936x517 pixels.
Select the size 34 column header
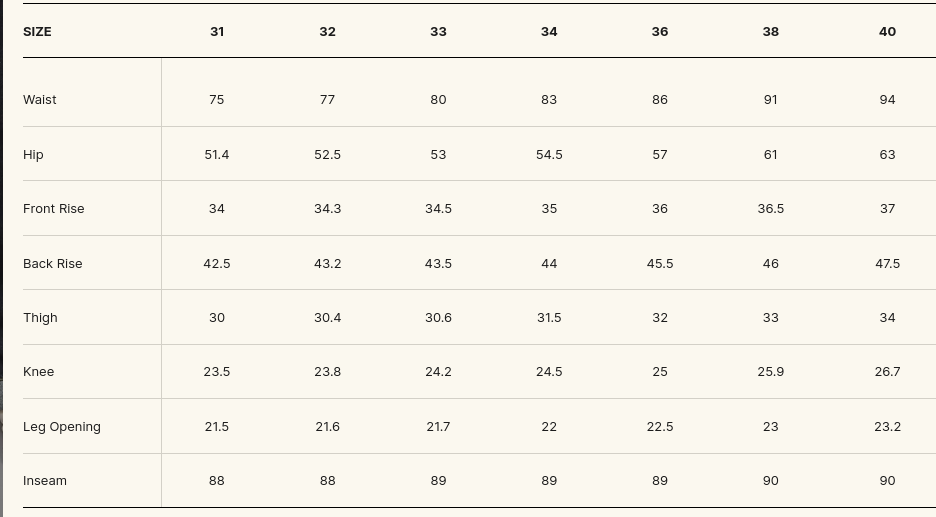[549, 32]
